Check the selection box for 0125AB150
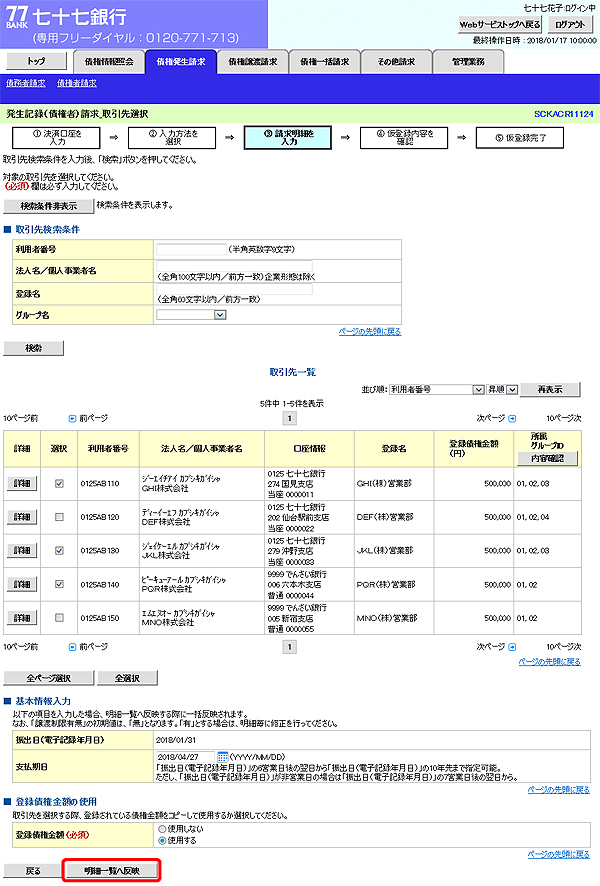Viewport: 600px width, 886px height. (x=59, y=618)
